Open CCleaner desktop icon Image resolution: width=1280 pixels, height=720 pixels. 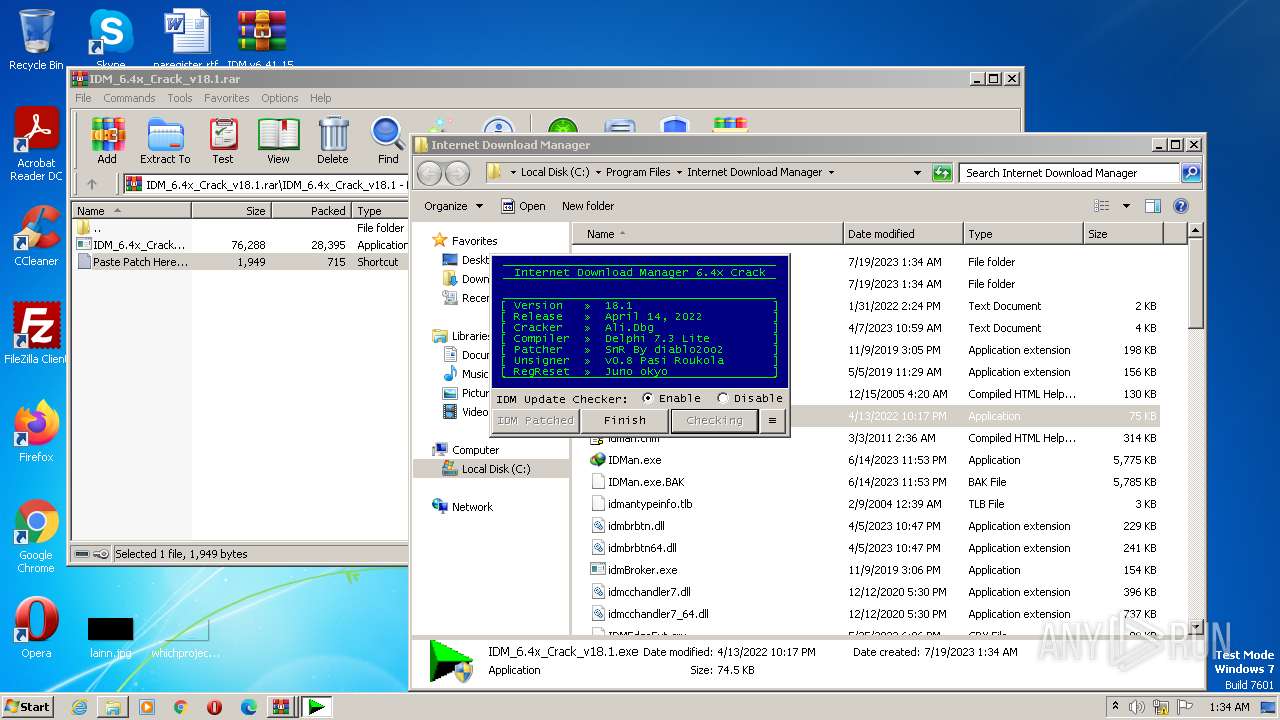(x=36, y=236)
